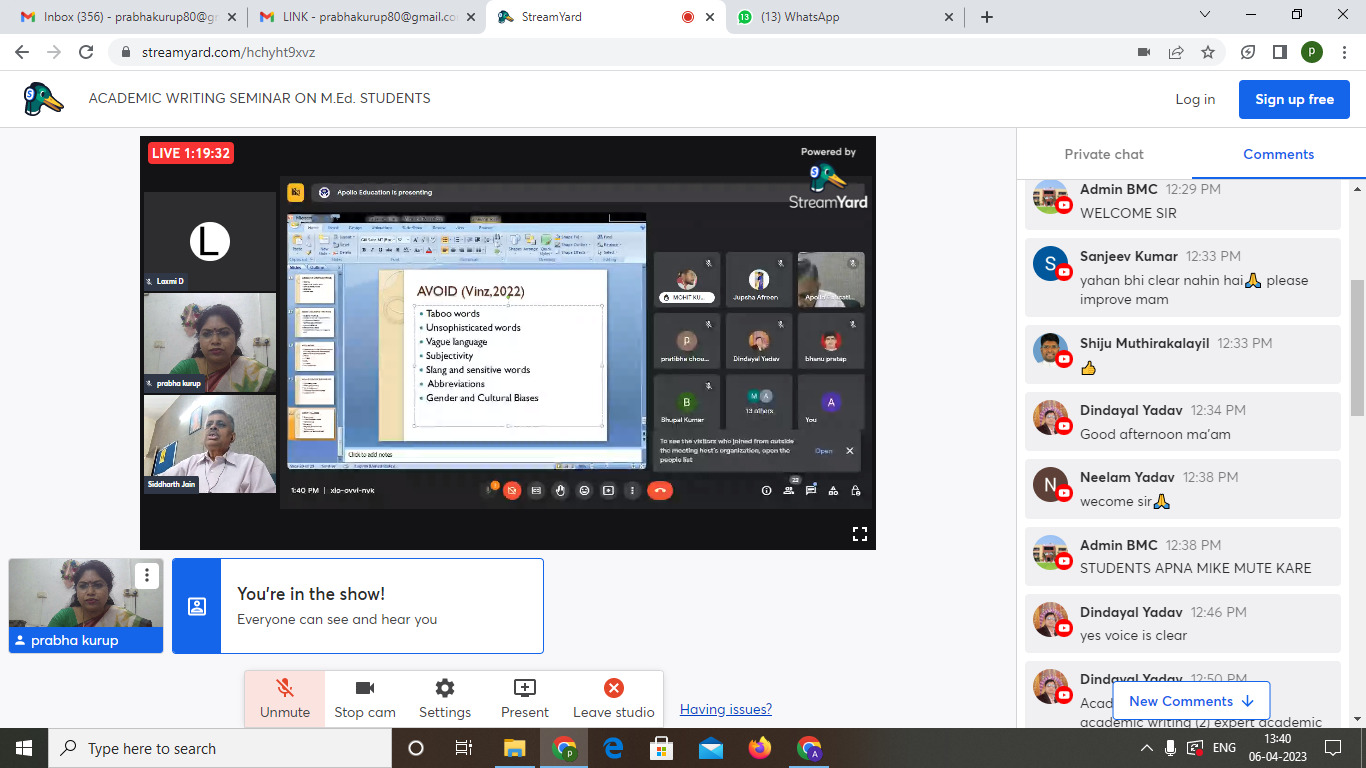The image size is (1366, 768).
Task: Open File Explorer from taskbar
Action: coord(514,748)
